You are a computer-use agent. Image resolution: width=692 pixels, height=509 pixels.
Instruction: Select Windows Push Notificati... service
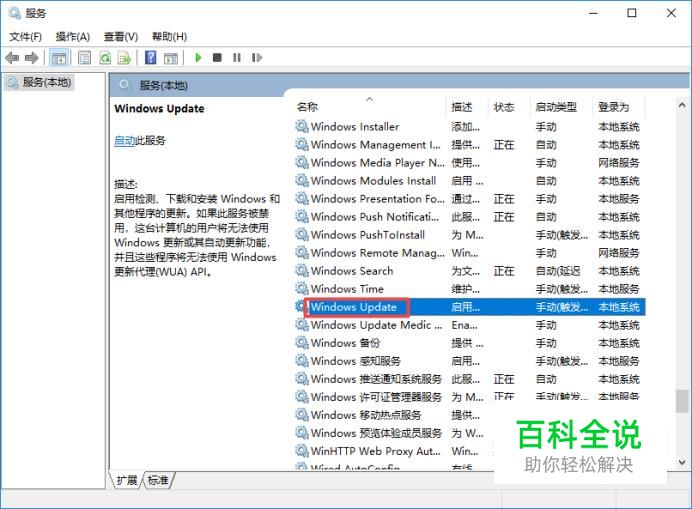tap(470, 217)
